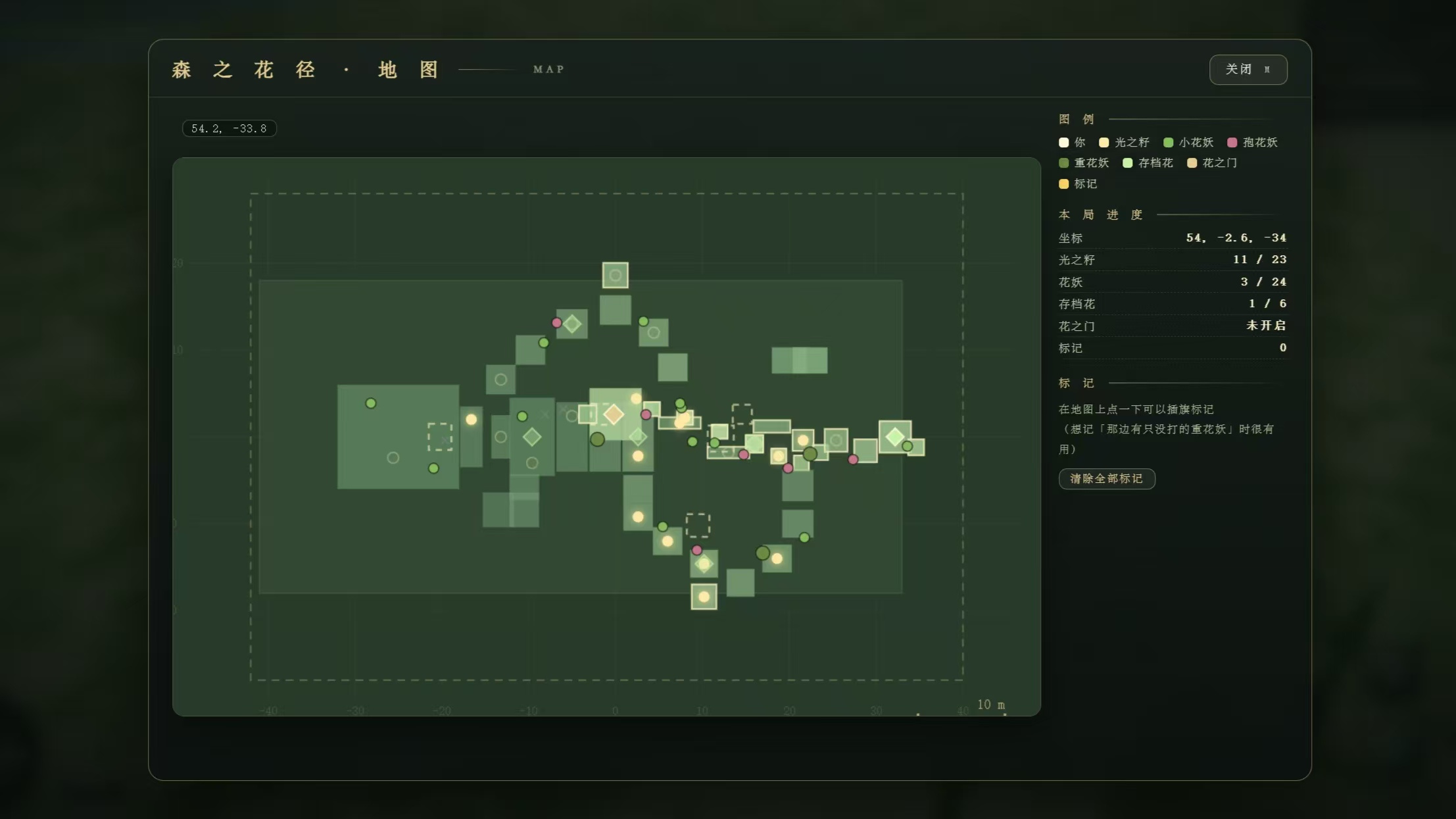The image size is (1456, 819).
Task: Click the 10 m scale label
Action: tap(991, 705)
